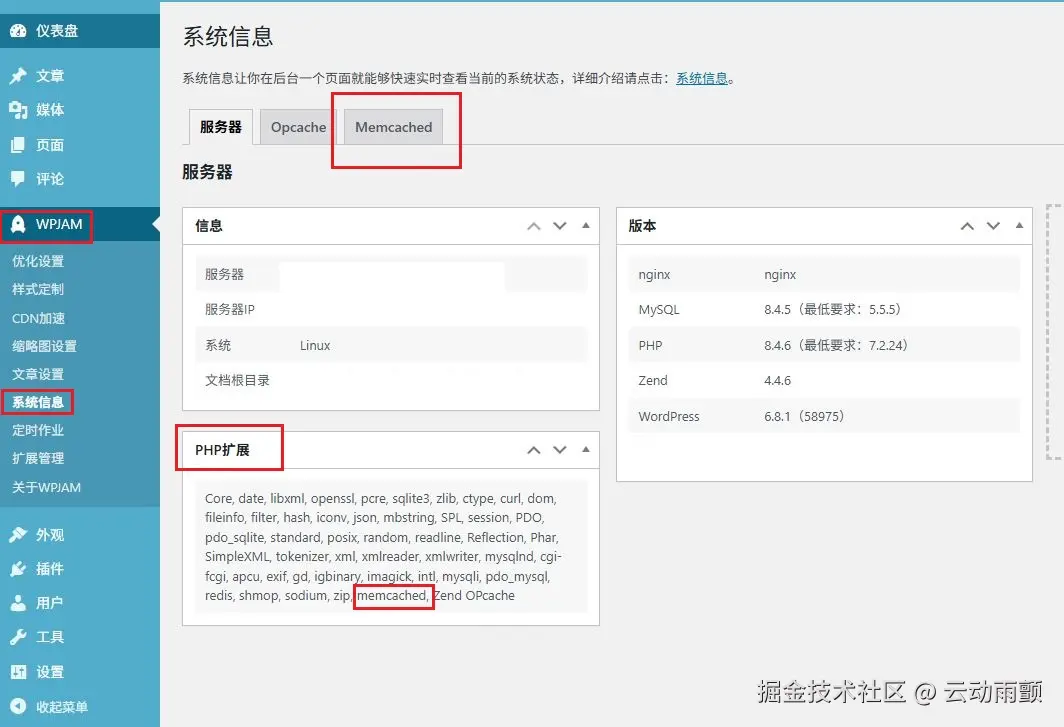The image size is (1064, 727).
Task: Move the 版本 panel down
Action: pyautogui.click(x=993, y=226)
